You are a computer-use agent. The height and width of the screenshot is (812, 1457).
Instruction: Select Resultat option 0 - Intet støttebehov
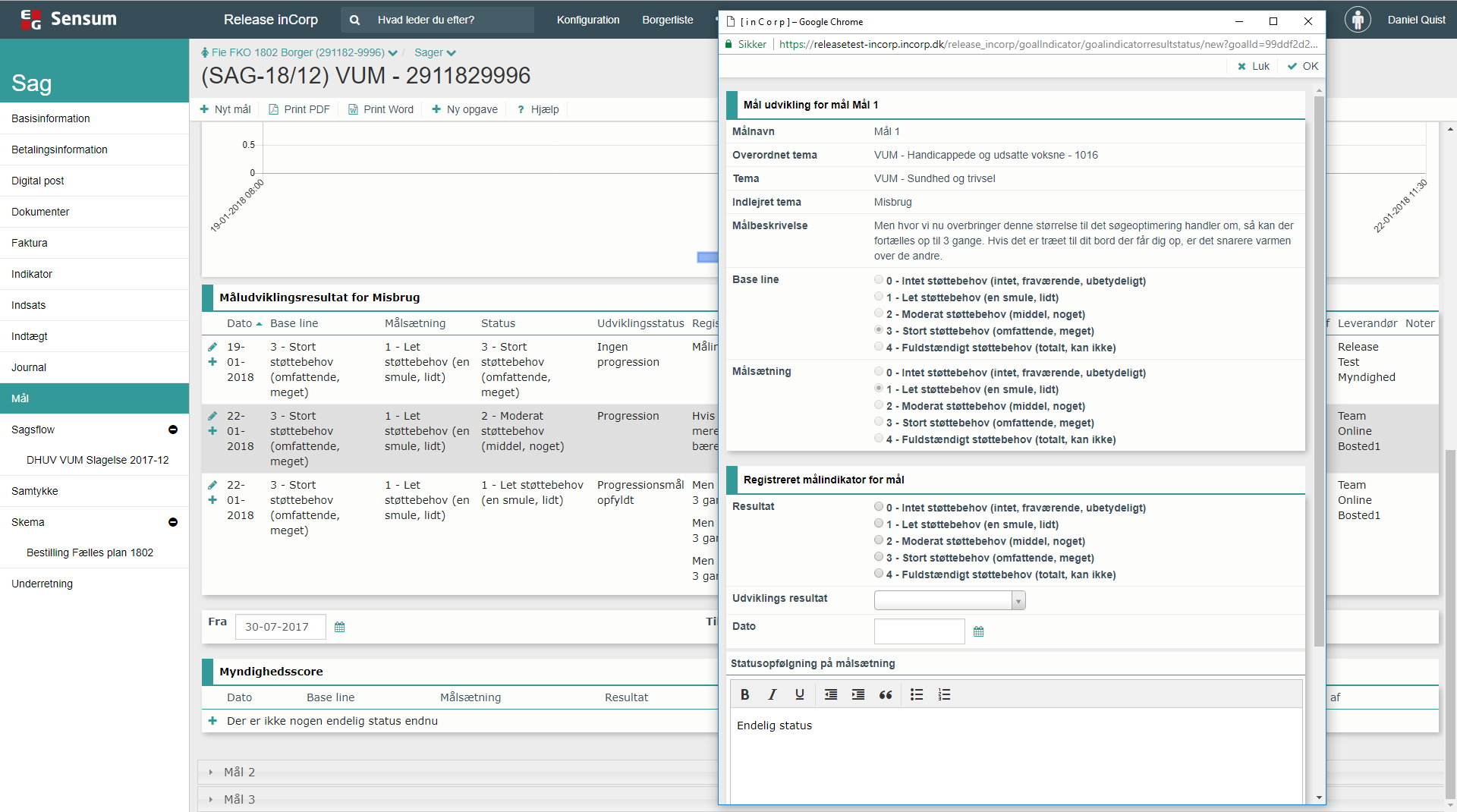(x=879, y=507)
